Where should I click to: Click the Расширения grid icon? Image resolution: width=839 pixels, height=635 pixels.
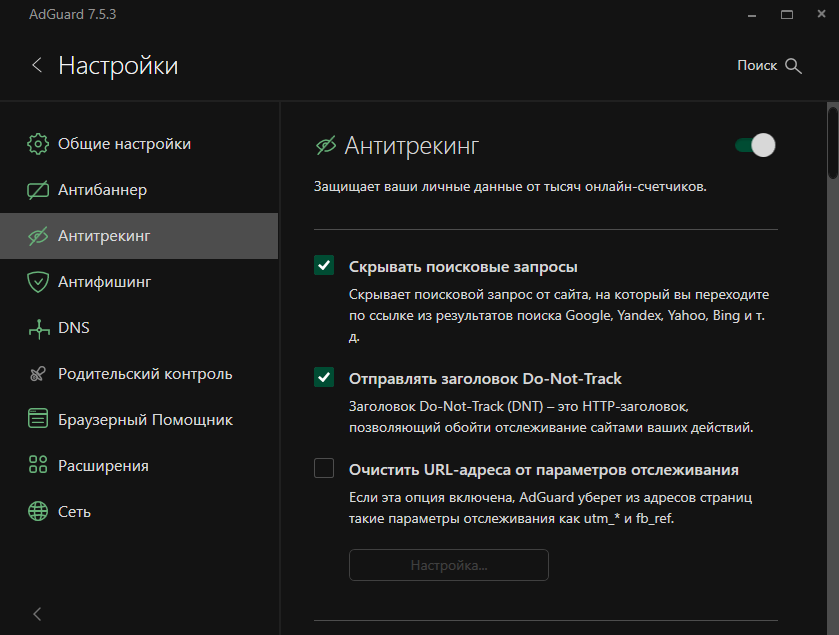click(x=38, y=465)
